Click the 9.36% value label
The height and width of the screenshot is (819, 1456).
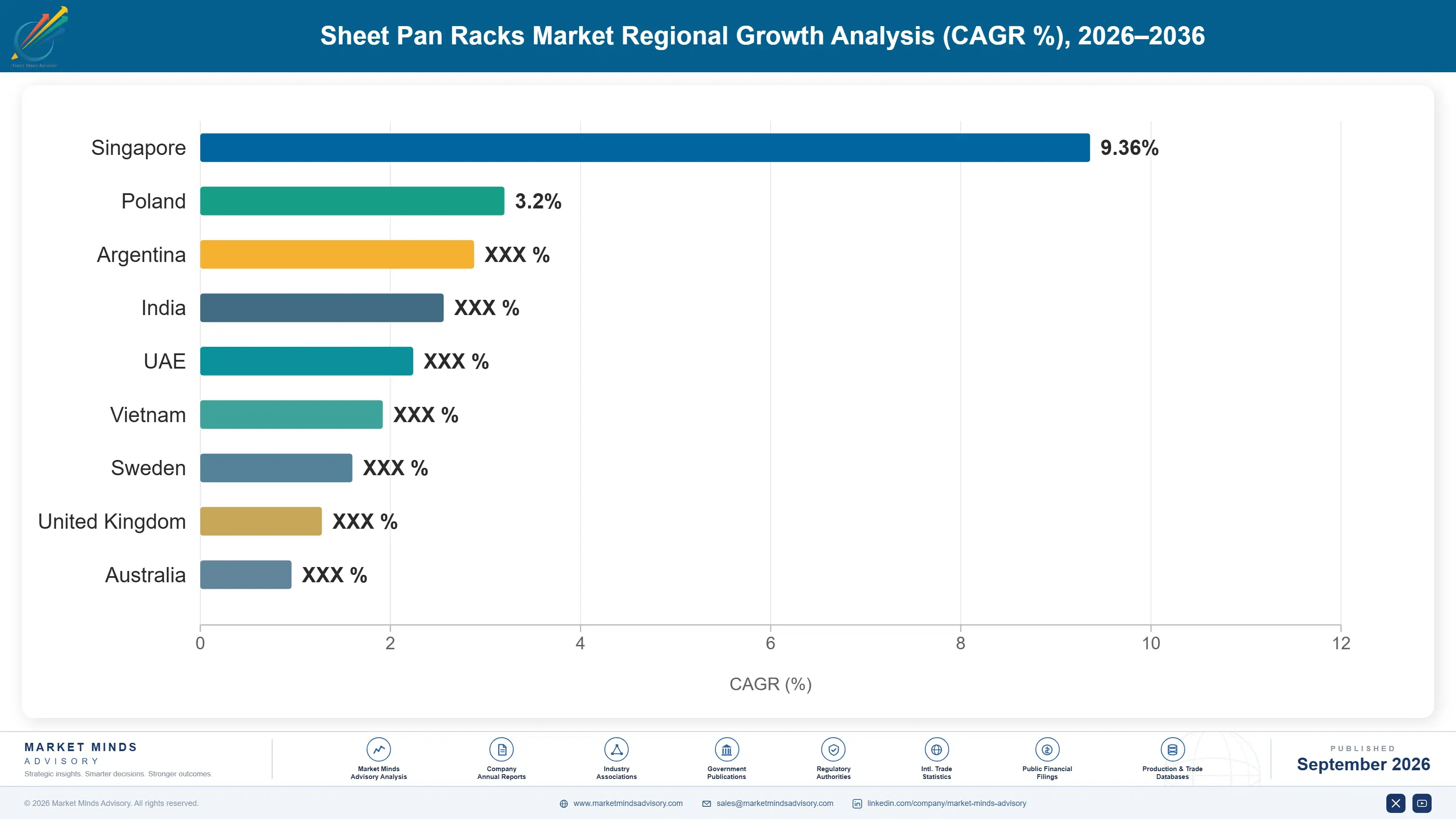pos(1129,148)
